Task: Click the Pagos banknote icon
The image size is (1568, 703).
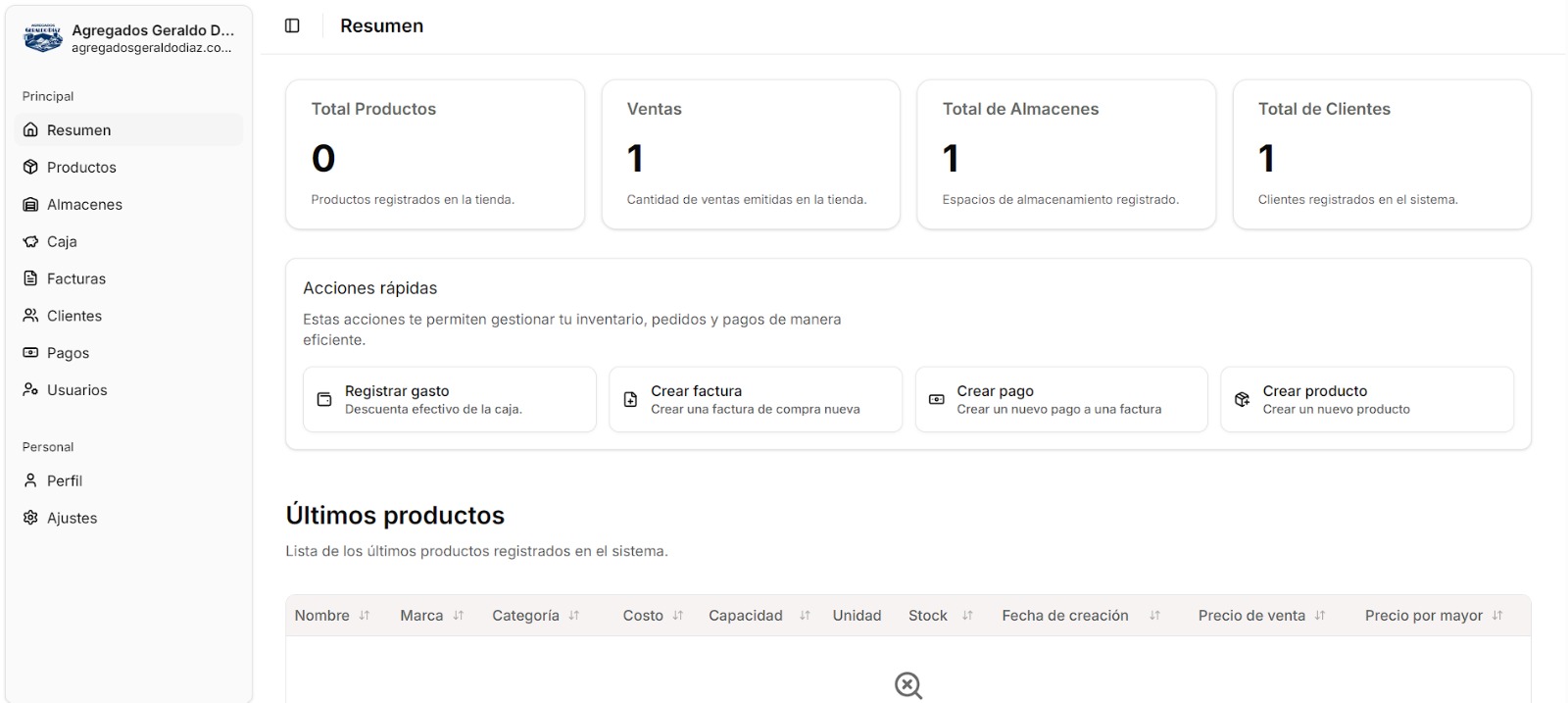Action: point(30,353)
